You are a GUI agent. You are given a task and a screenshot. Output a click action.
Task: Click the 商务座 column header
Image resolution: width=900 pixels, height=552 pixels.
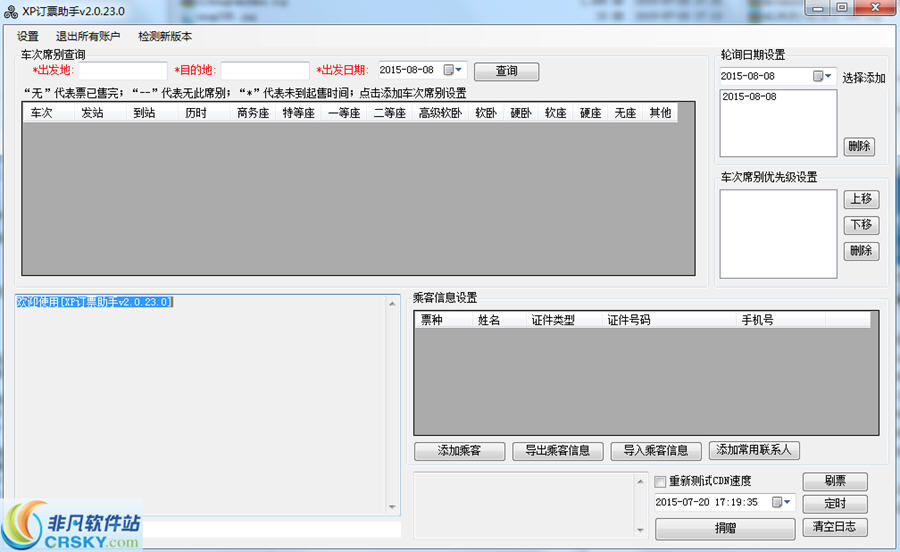(x=253, y=112)
